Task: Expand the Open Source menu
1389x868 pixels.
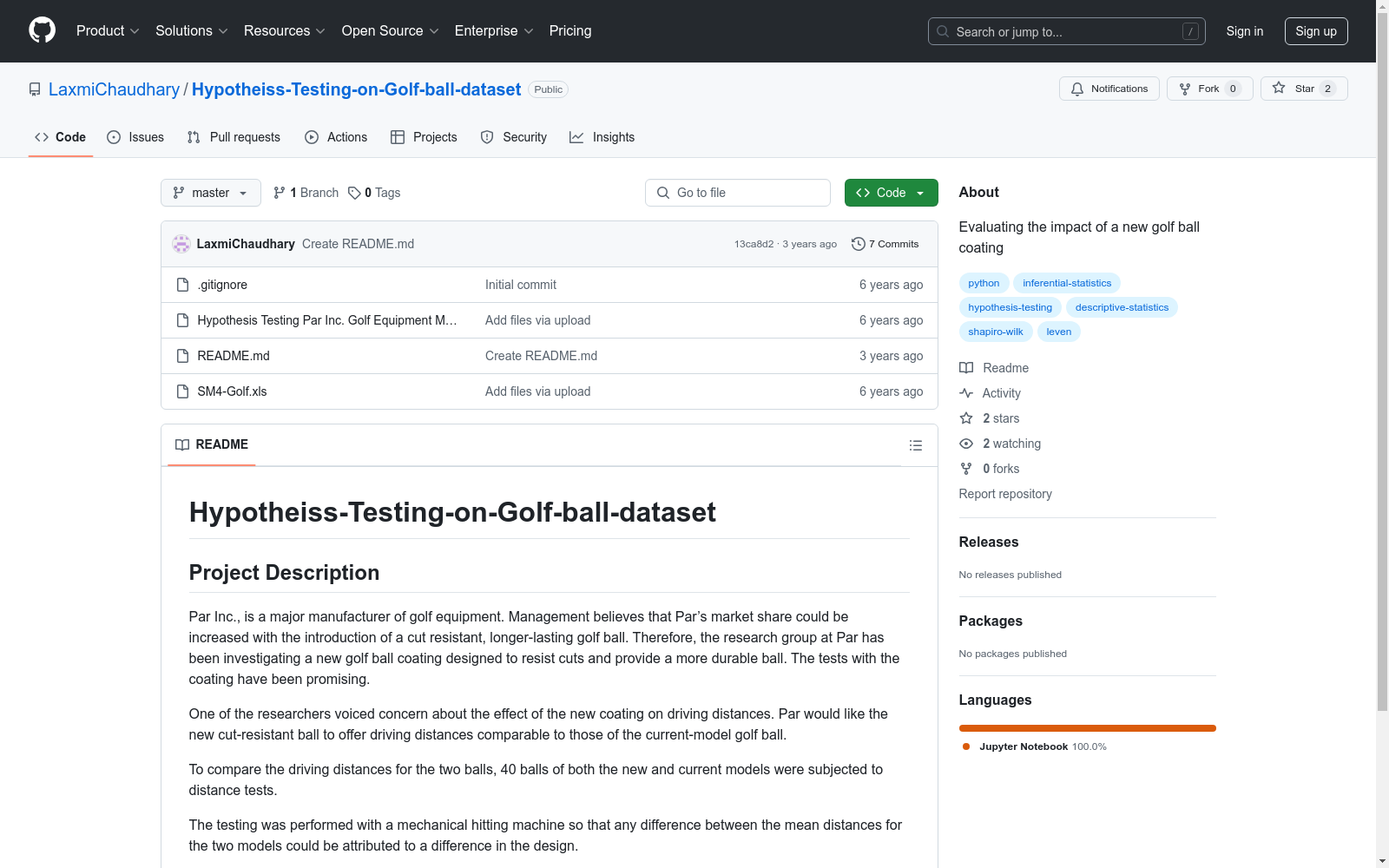Action: [x=391, y=31]
